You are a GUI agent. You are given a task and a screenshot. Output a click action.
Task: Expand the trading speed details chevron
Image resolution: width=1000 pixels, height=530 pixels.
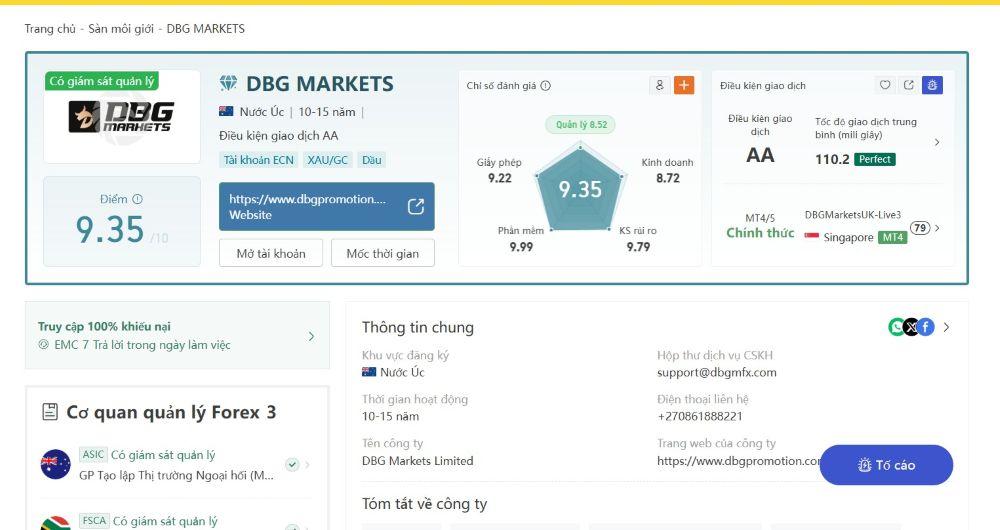tap(937, 142)
